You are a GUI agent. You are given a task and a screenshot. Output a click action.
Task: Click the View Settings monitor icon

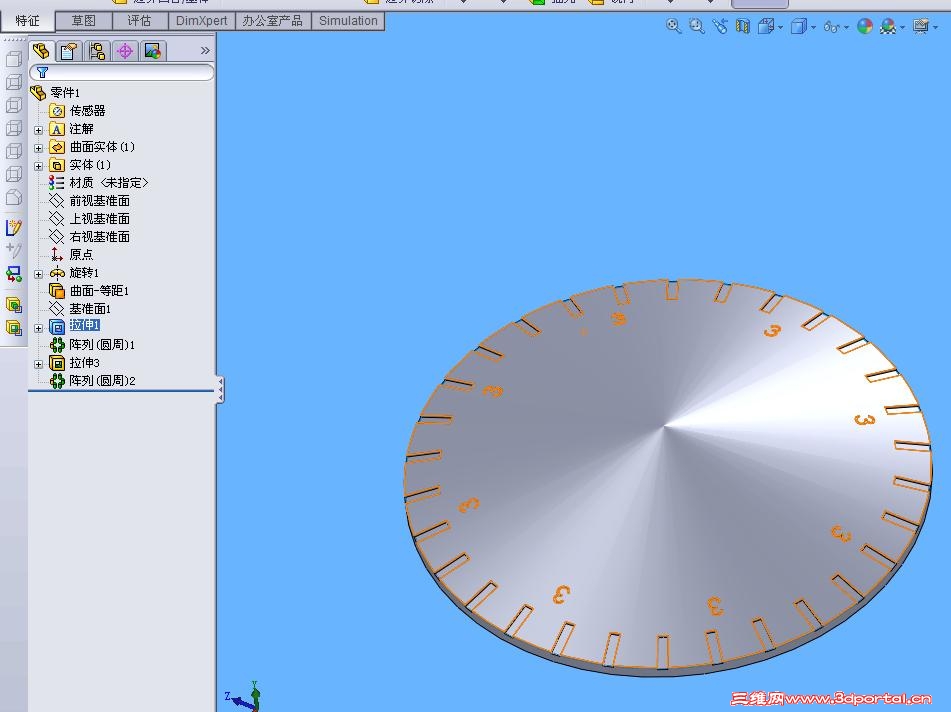pyautogui.click(x=921, y=26)
